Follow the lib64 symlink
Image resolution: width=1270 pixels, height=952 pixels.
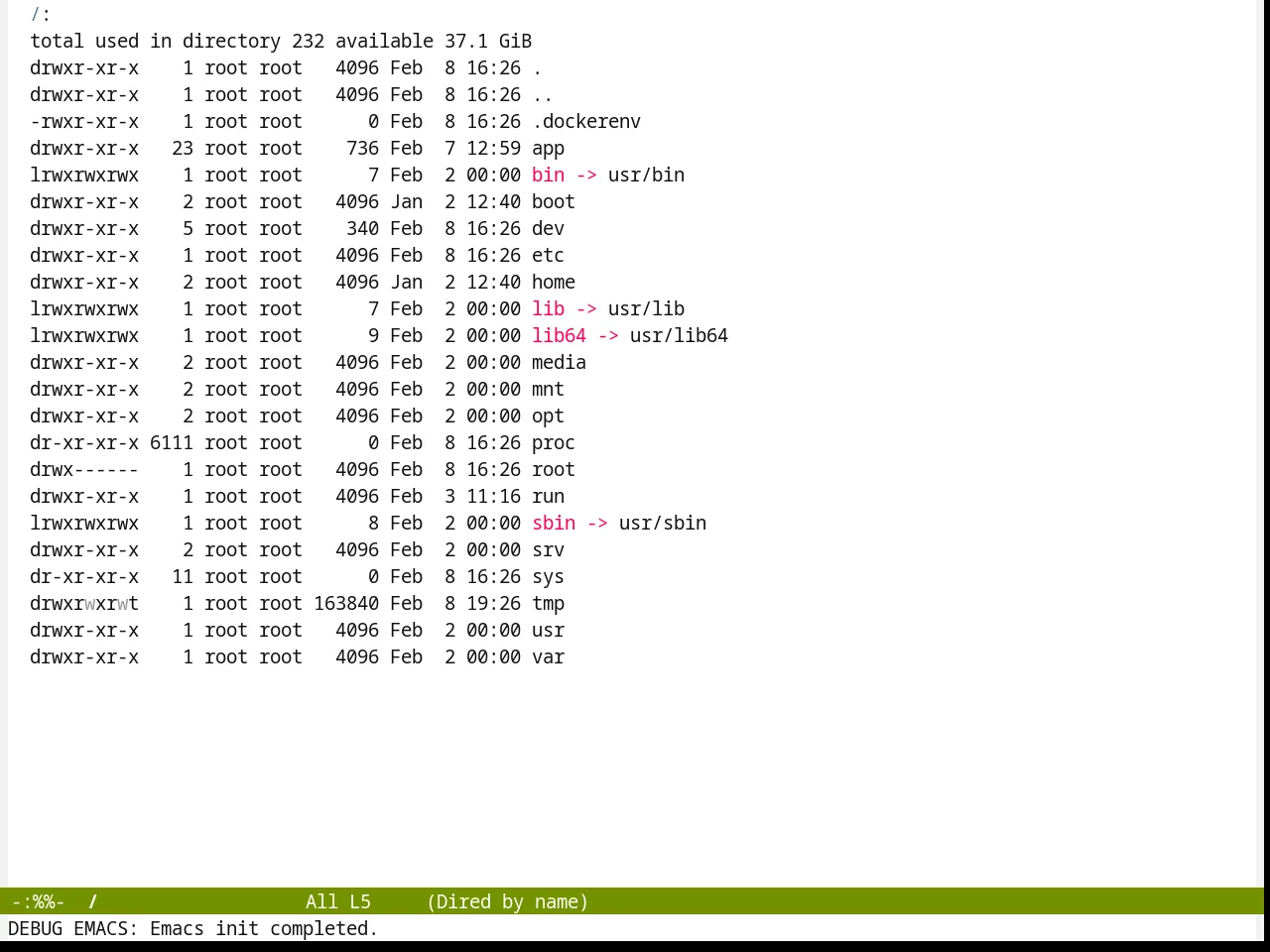click(559, 336)
